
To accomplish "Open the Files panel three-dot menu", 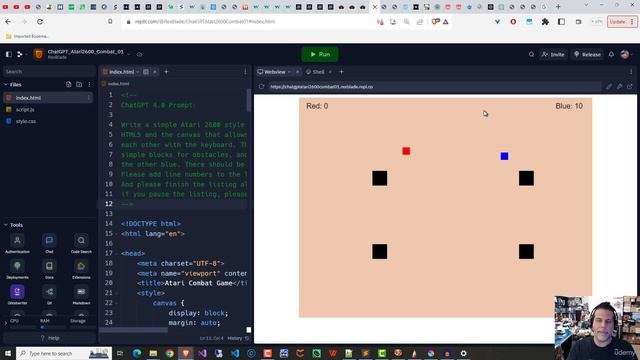I will coord(89,84).
